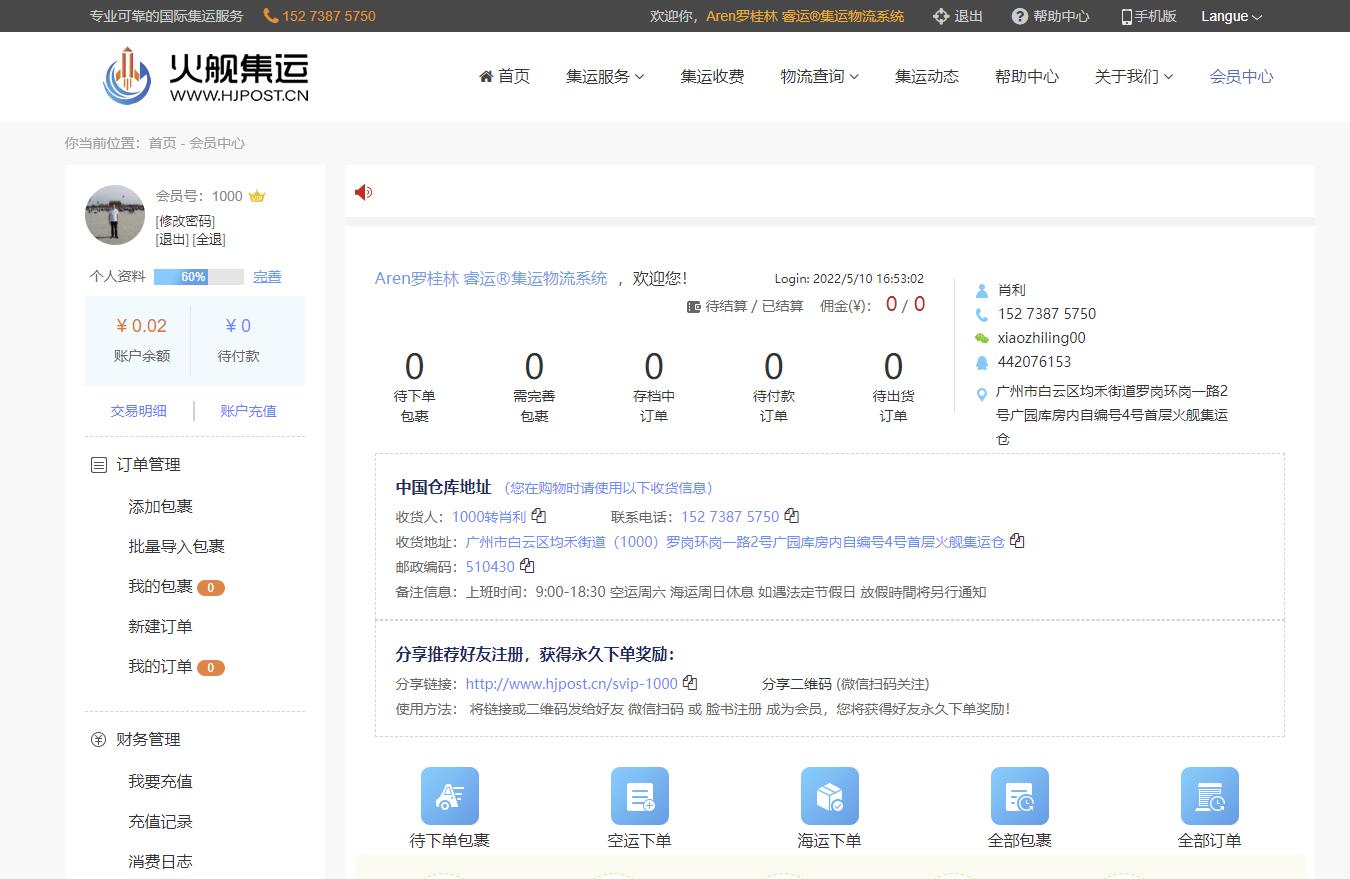Click the 修改密码 link
This screenshot has height=879, width=1350.
185,221
